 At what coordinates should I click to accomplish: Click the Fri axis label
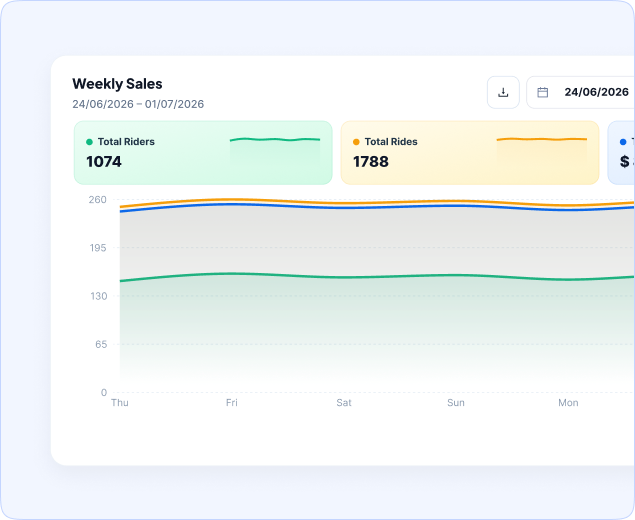point(232,403)
